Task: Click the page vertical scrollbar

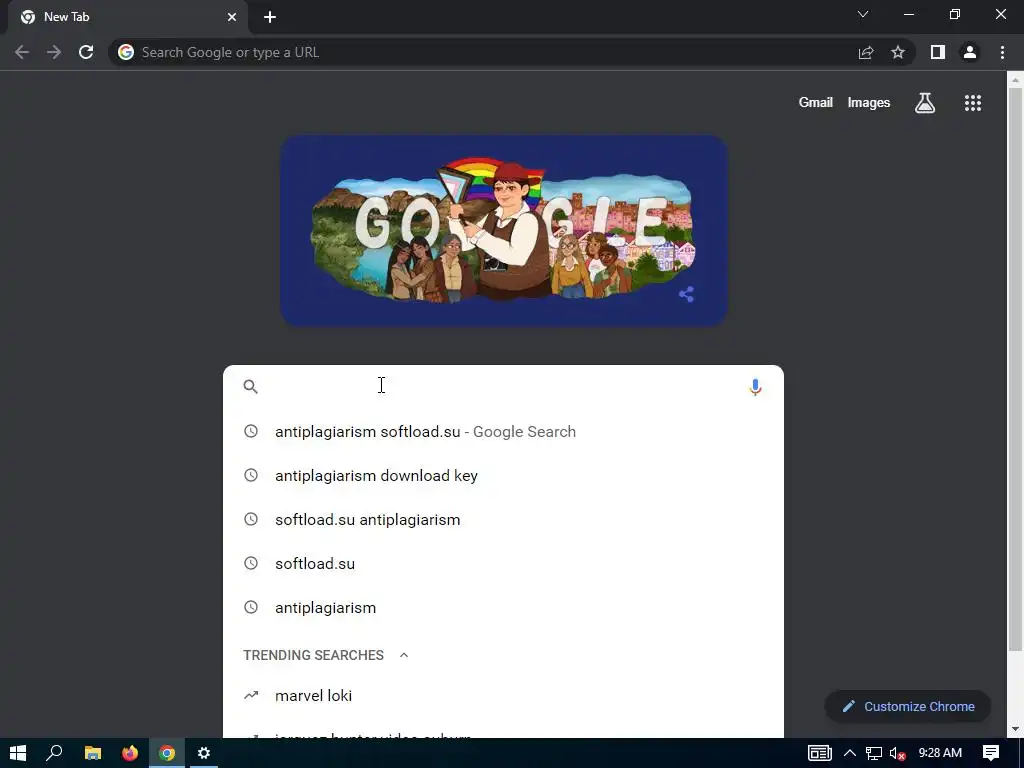Action: pyautogui.click(x=1015, y=369)
